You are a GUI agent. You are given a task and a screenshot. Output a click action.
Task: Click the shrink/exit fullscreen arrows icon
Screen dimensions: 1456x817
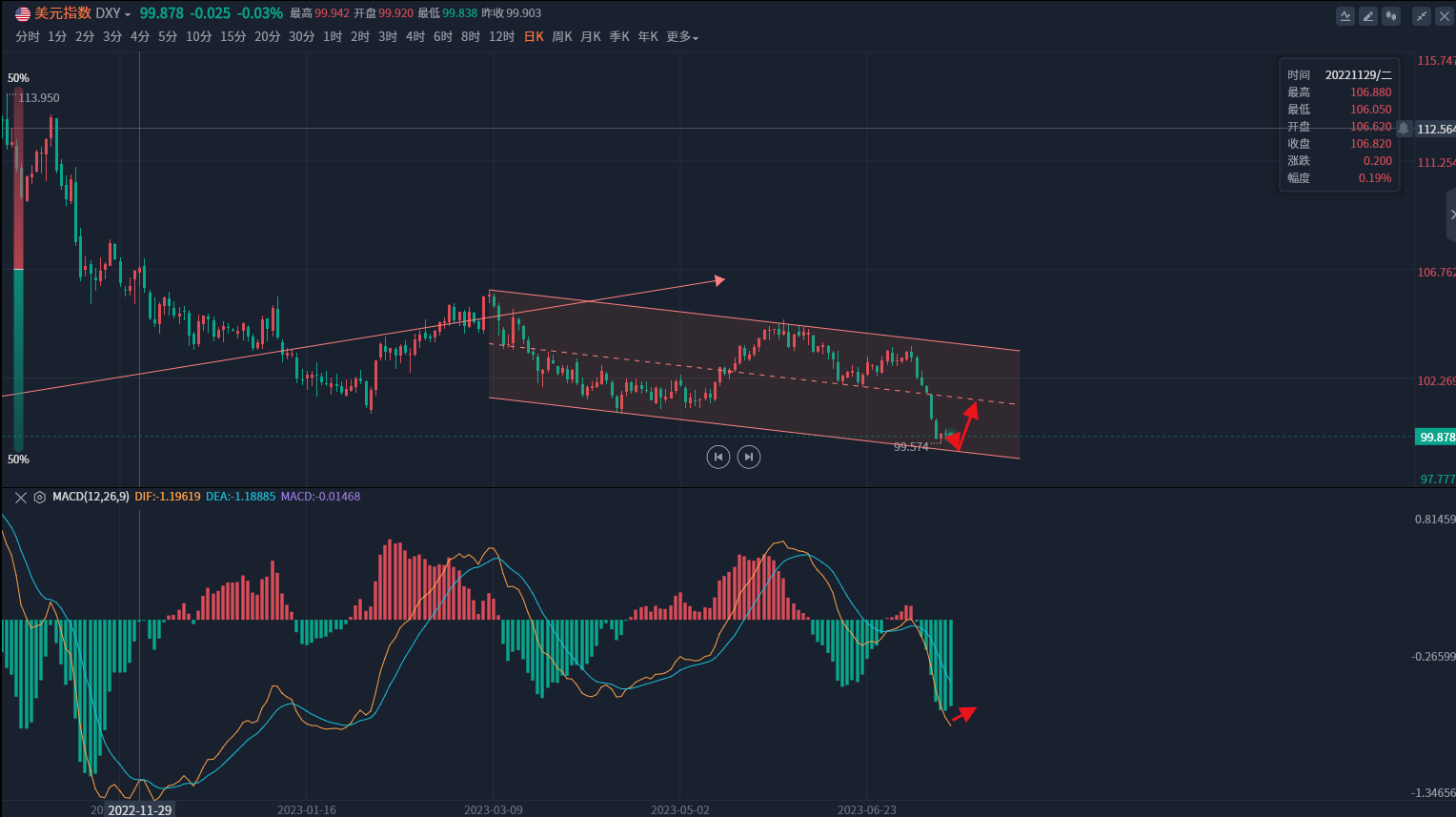coord(1422,16)
